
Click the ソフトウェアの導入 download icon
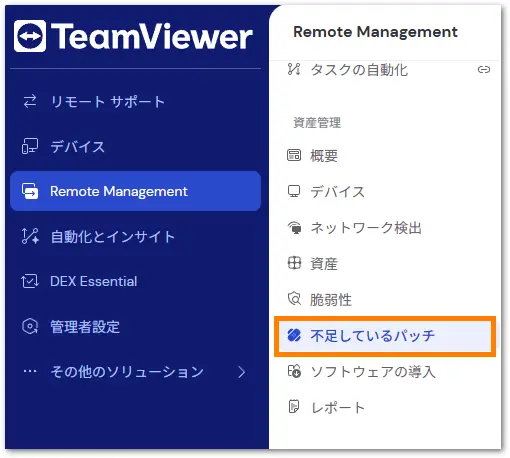[x=294, y=371]
